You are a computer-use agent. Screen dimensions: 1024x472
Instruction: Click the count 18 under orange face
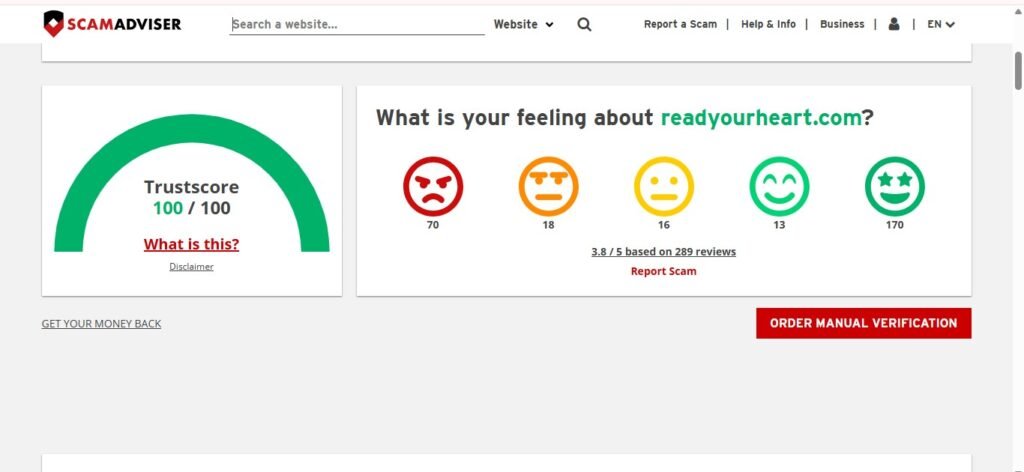(x=549, y=225)
